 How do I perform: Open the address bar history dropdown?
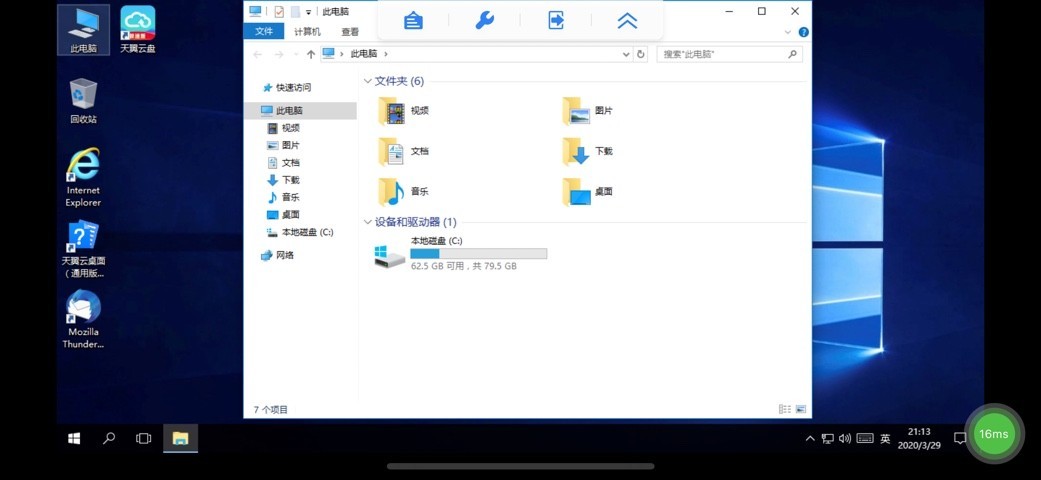point(626,54)
